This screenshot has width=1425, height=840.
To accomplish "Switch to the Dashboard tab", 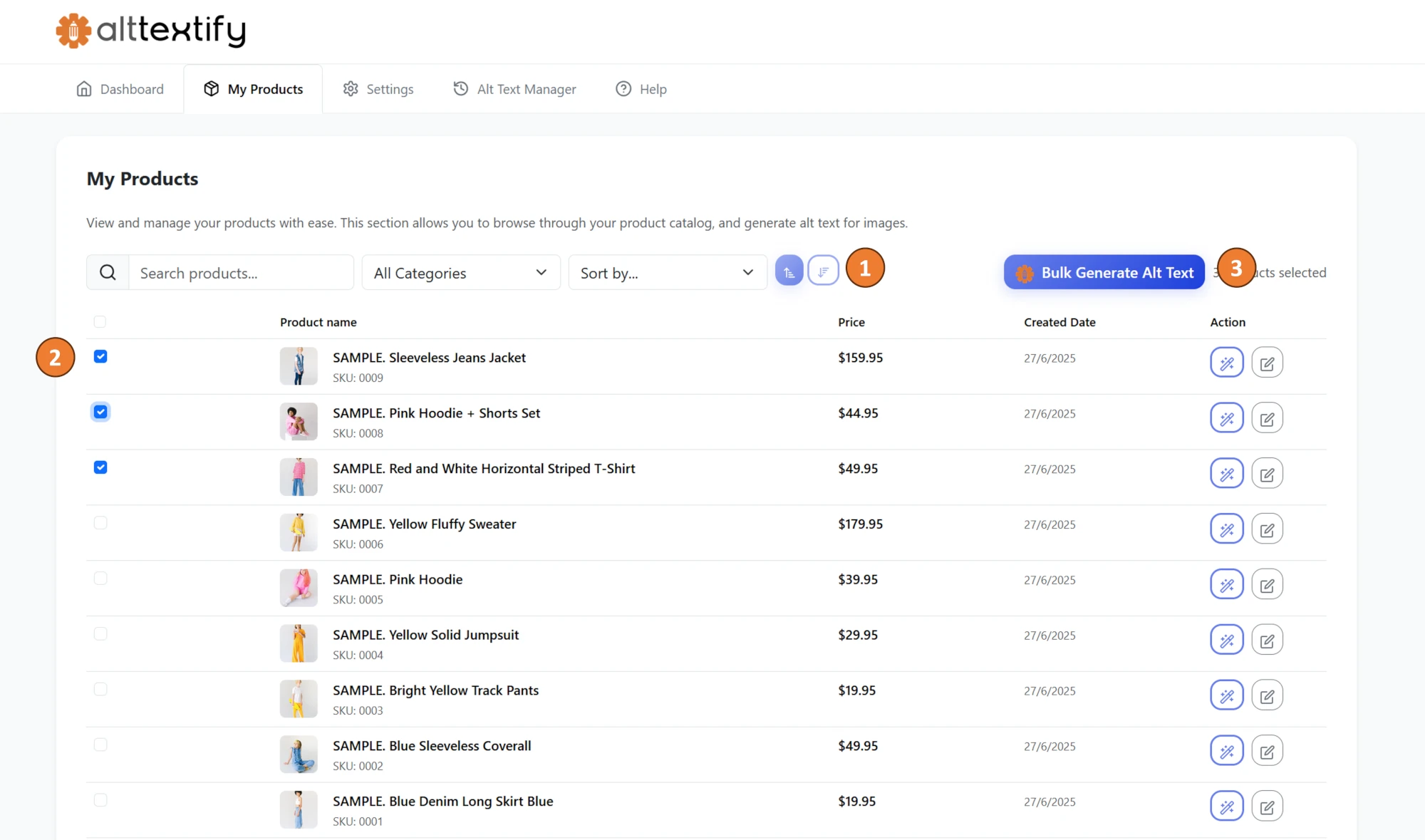I will [x=120, y=88].
